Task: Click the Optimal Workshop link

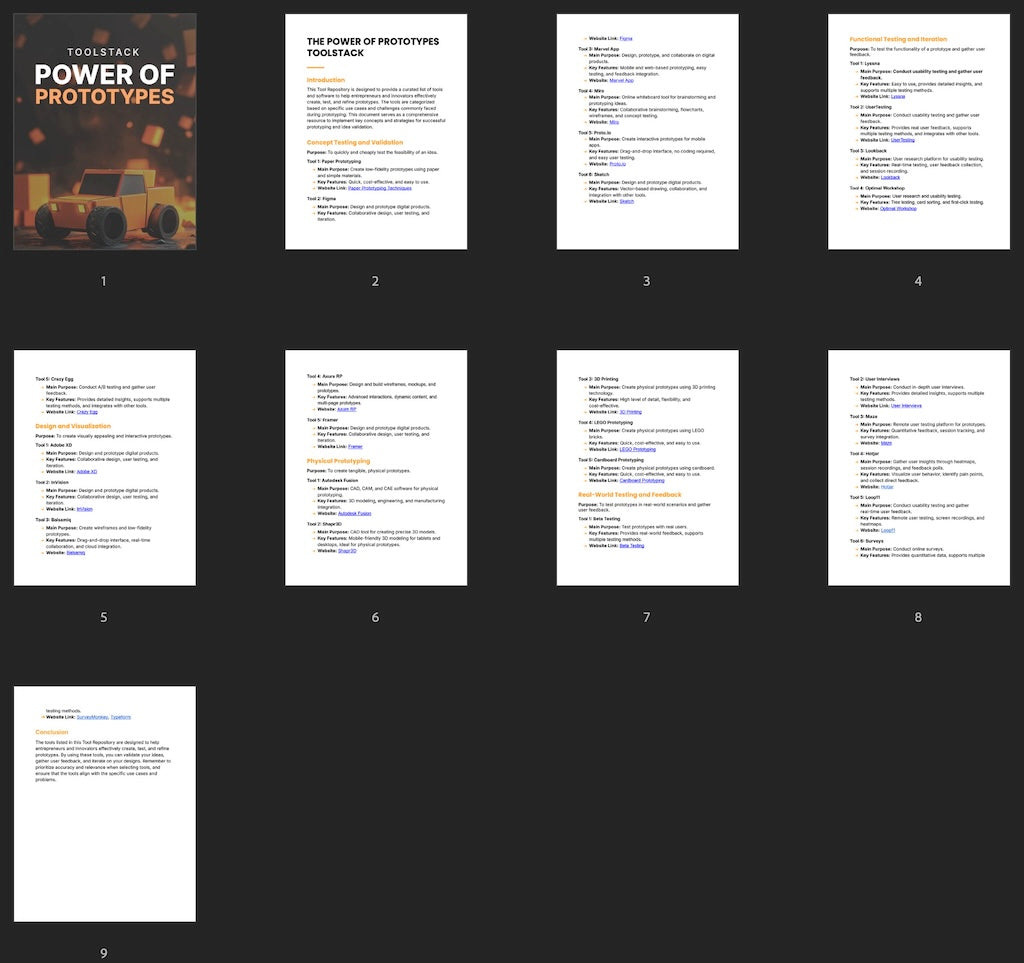Action: [x=898, y=209]
